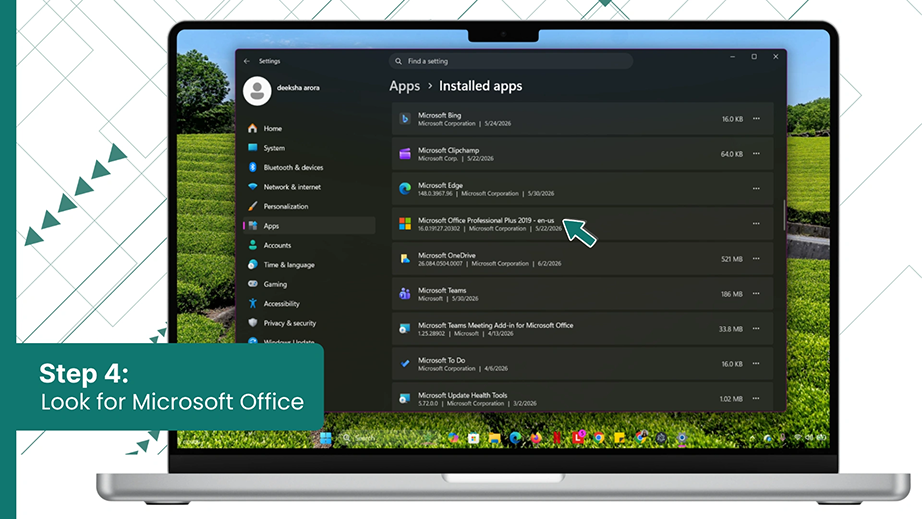The image size is (922, 519).
Task: Open Edge browser from the taskbar
Action: [515, 438]
